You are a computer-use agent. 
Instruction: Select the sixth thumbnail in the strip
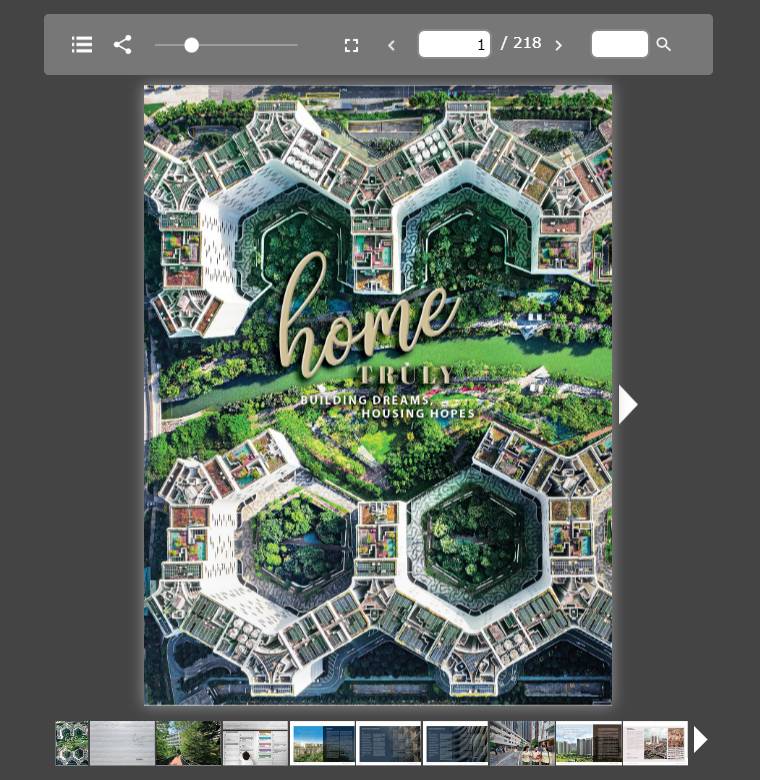tap(389, 743)
